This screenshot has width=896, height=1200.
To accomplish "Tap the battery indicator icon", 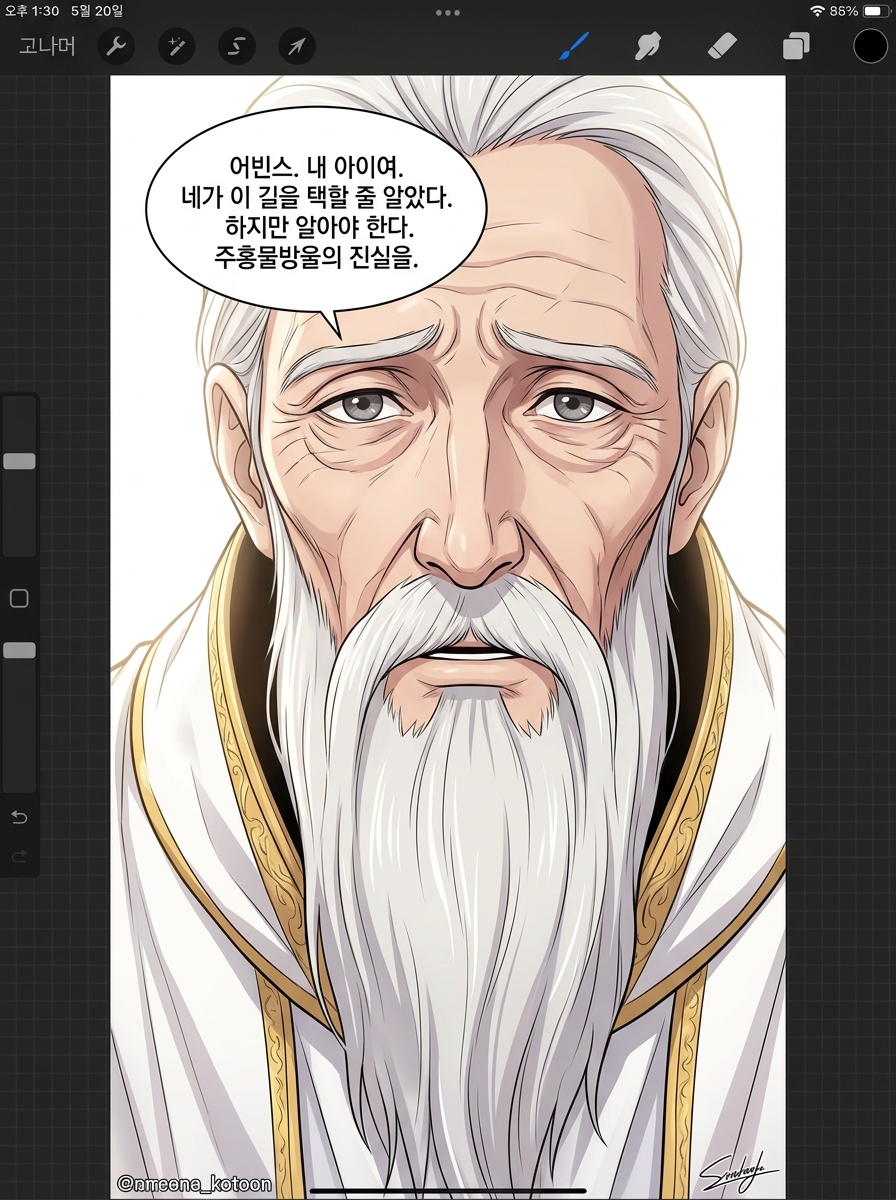I will [876, 11].
